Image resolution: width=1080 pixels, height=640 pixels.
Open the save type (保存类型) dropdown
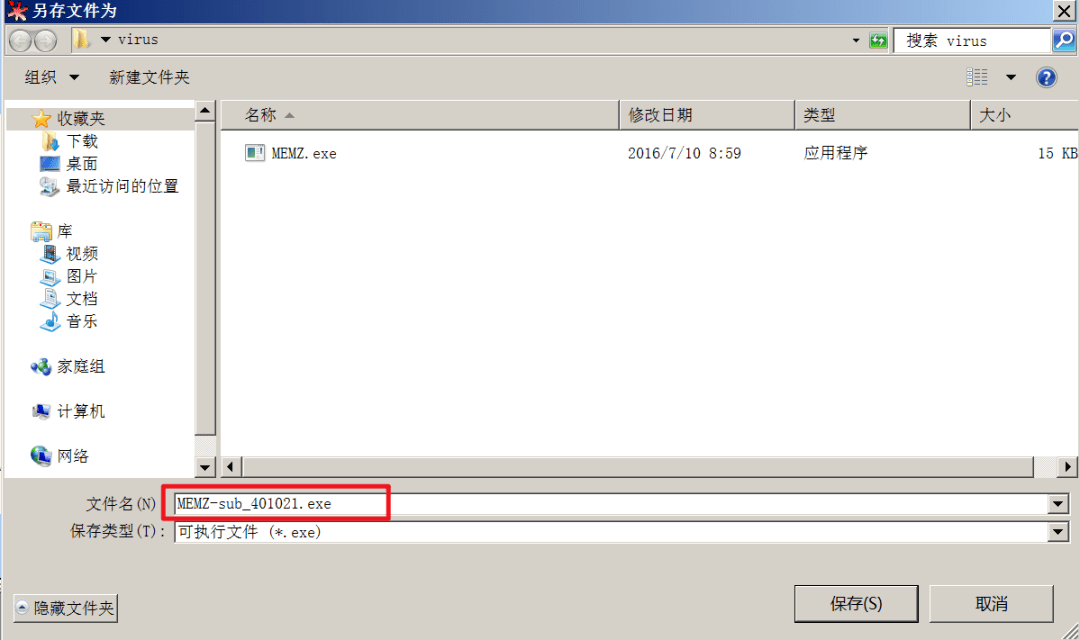1058,532
